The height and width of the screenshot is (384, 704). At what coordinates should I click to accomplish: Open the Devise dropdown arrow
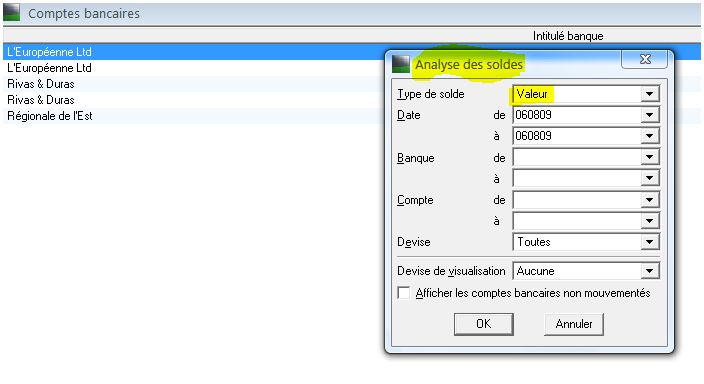(650, 242)
